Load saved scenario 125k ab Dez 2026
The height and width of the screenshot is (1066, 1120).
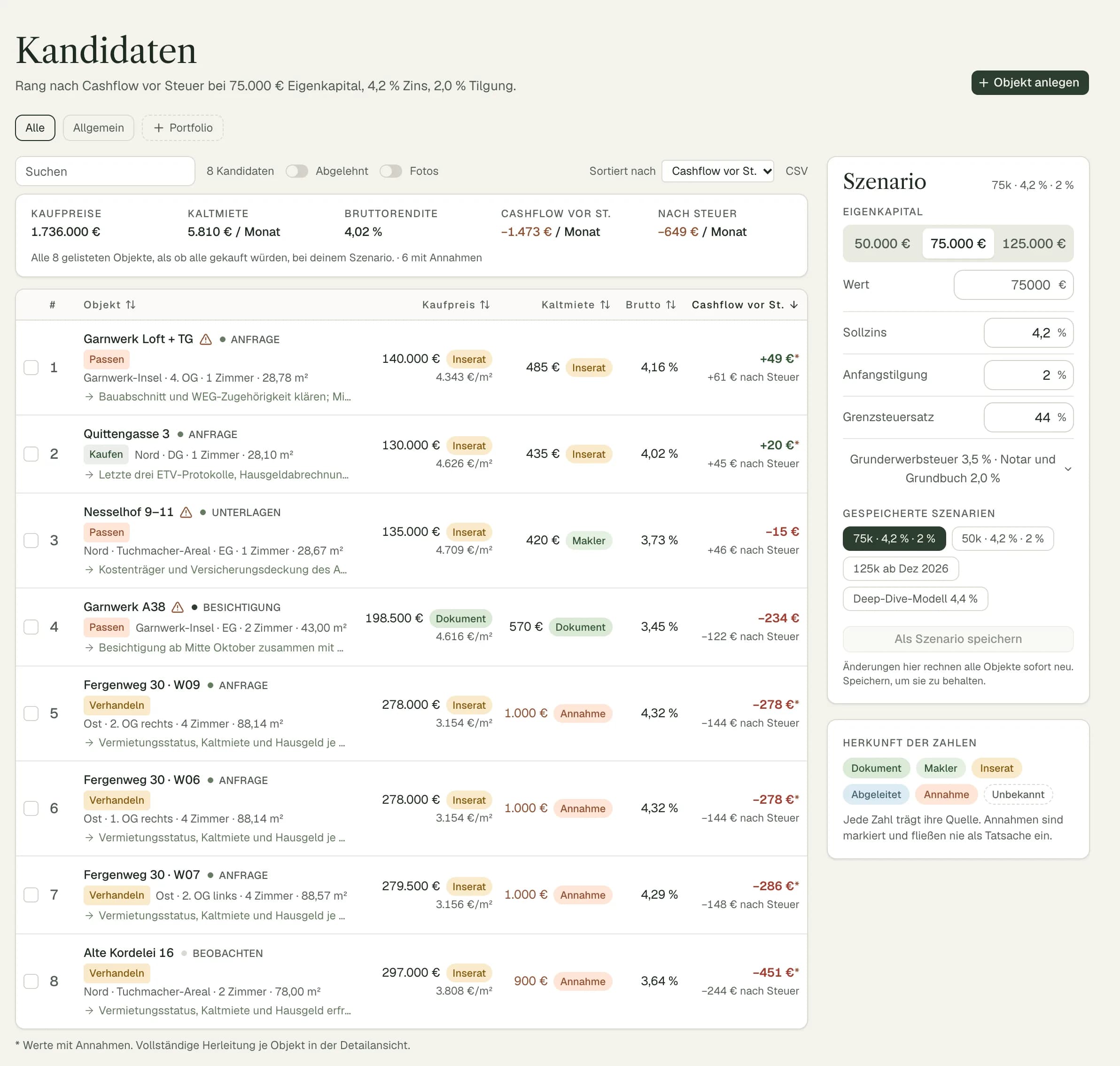click(900, 568)
